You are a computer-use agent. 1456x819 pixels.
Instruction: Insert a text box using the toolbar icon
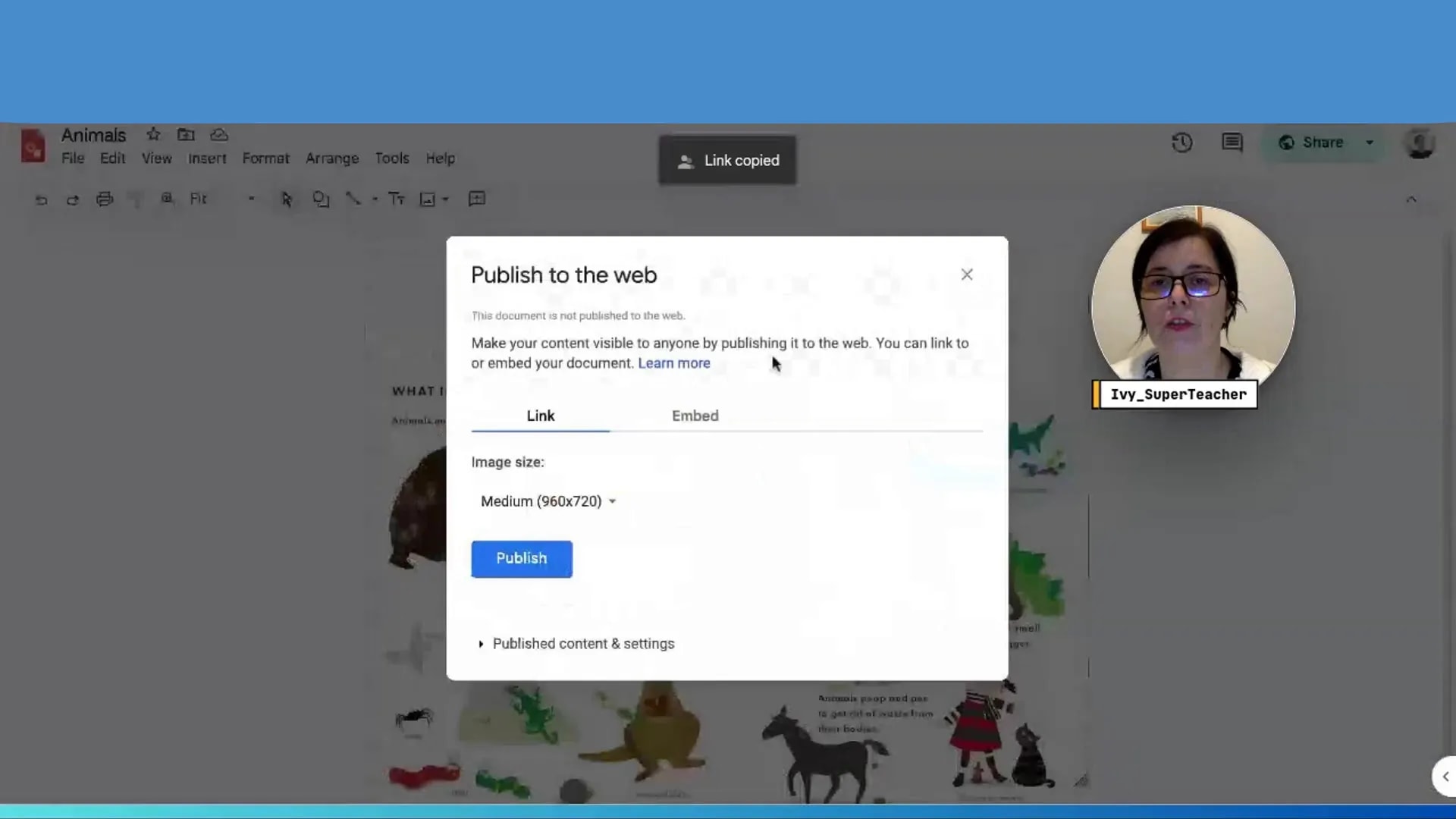pyautogui.click(x=397, y=199)
